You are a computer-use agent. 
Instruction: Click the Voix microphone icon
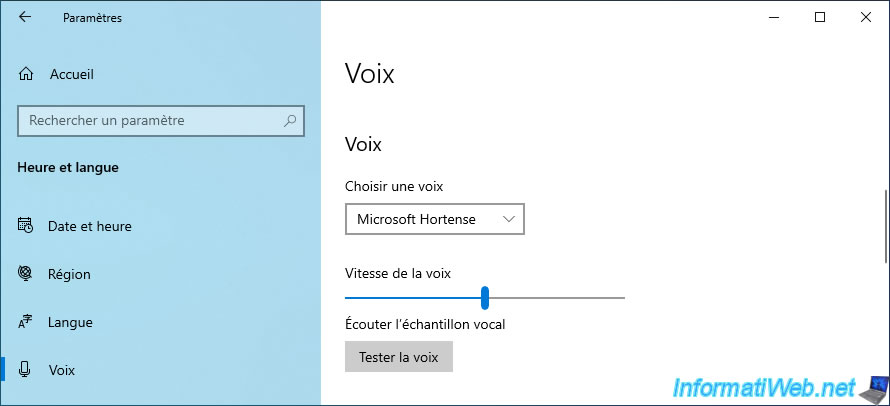click(x=25, y=370)
